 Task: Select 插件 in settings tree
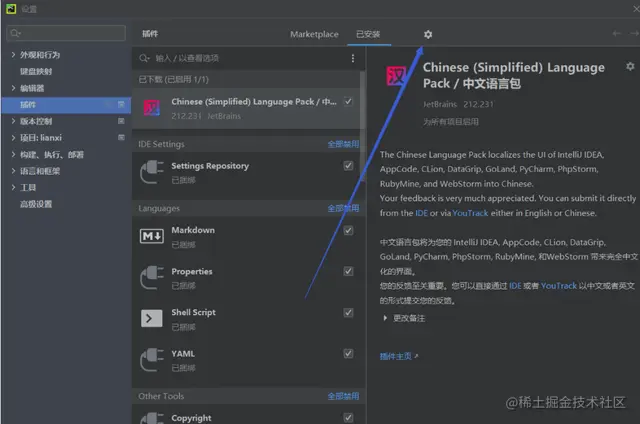tap(28, 104)
